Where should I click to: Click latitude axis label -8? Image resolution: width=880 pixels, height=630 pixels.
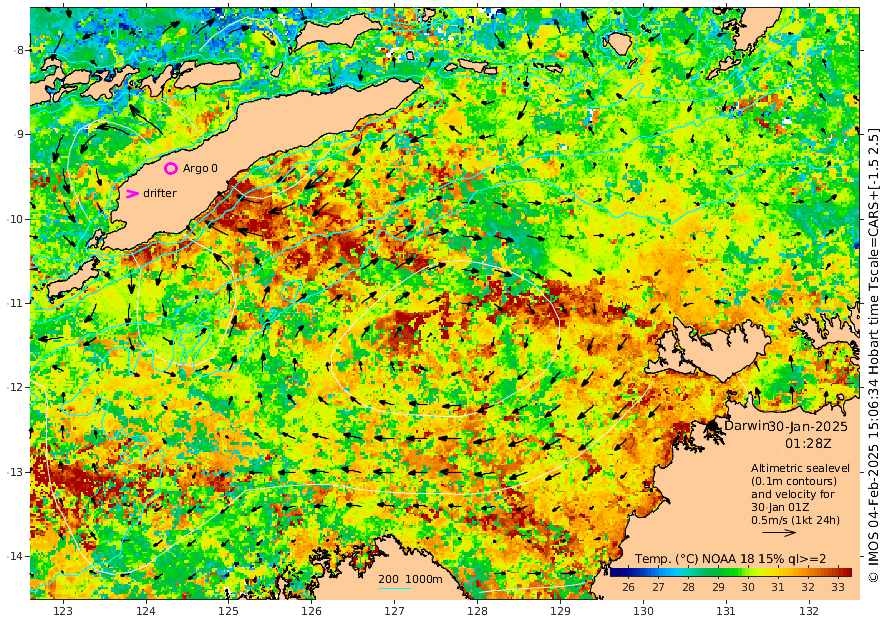(19, 50)
